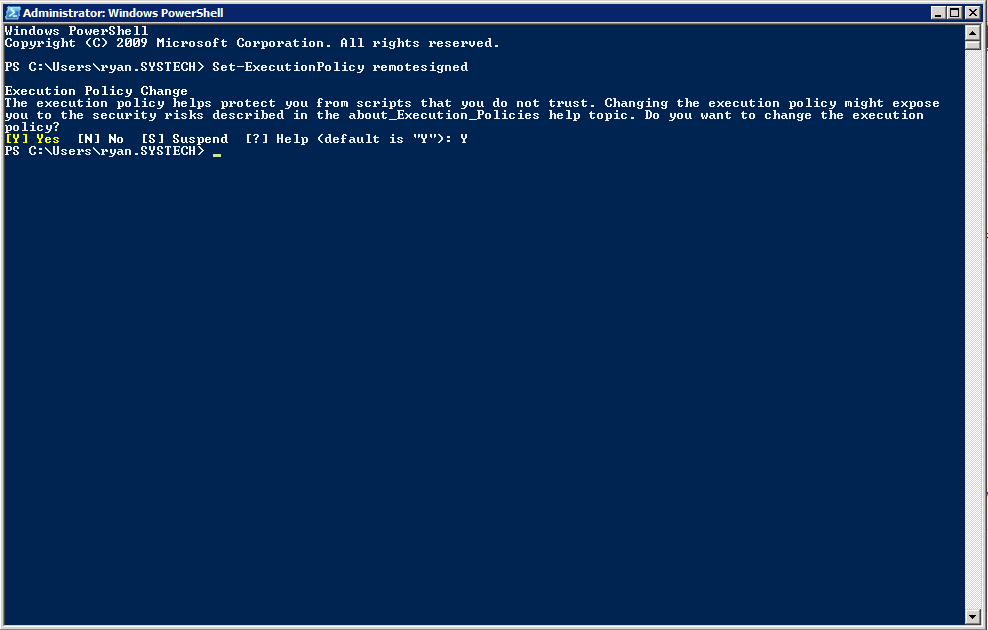Click the vertical scrollbar thumb
Viewport: 988px width, 630px height.
(972, 45)
